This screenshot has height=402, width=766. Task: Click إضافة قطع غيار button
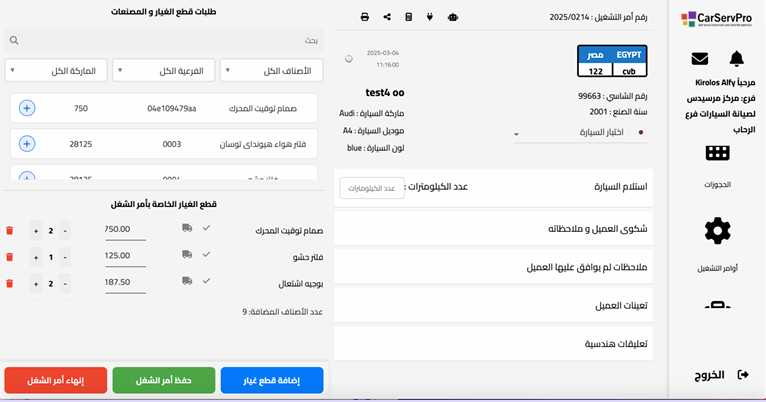point(272,381)
